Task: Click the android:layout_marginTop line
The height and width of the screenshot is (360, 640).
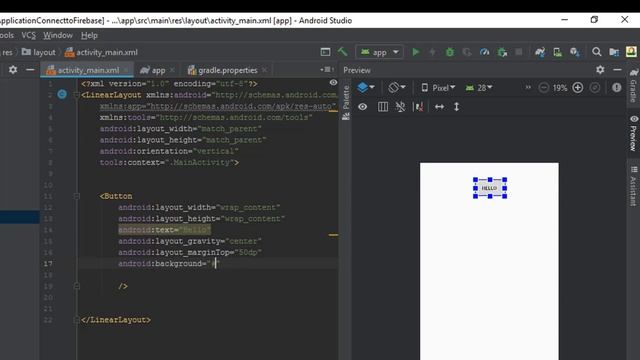Action: [190, 252]
